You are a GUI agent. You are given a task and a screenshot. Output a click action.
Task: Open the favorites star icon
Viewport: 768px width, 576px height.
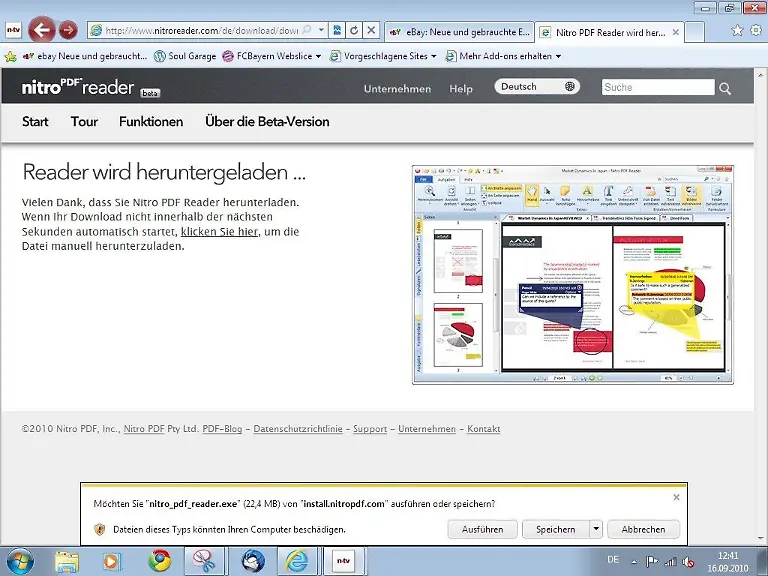738,30
